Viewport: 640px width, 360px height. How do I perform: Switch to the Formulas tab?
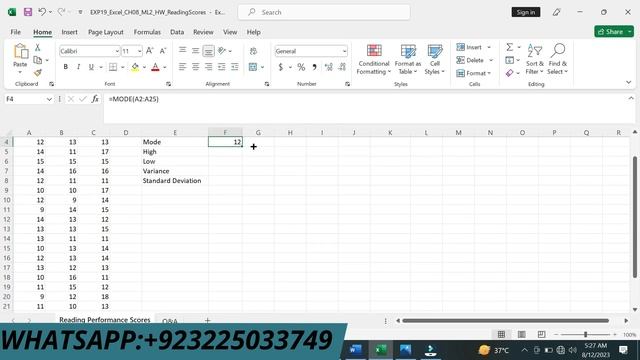click(147, 32)
